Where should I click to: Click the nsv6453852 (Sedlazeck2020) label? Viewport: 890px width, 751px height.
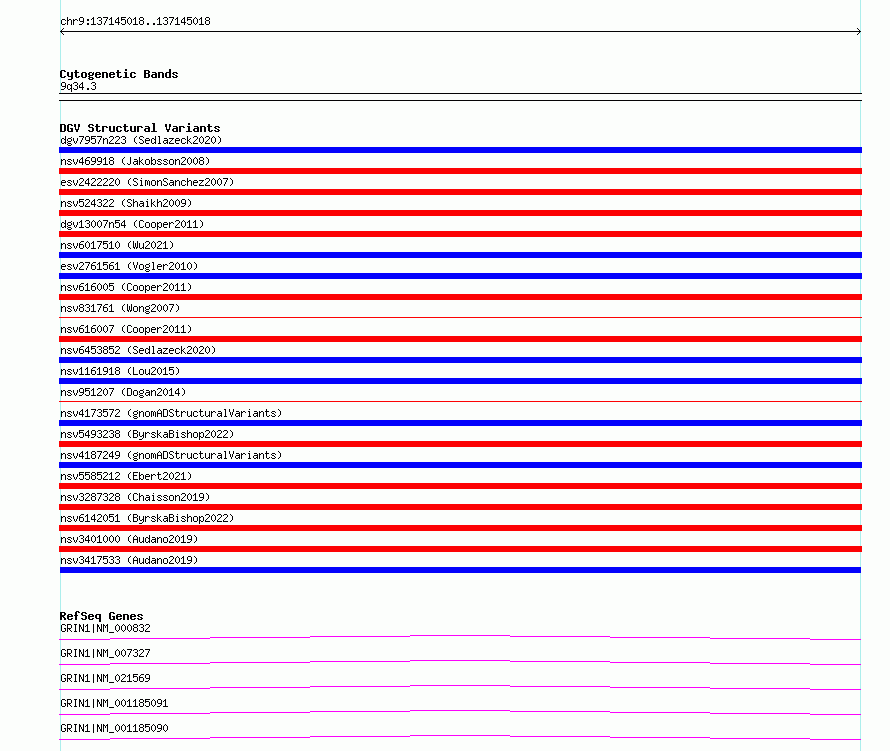(138, 350)
